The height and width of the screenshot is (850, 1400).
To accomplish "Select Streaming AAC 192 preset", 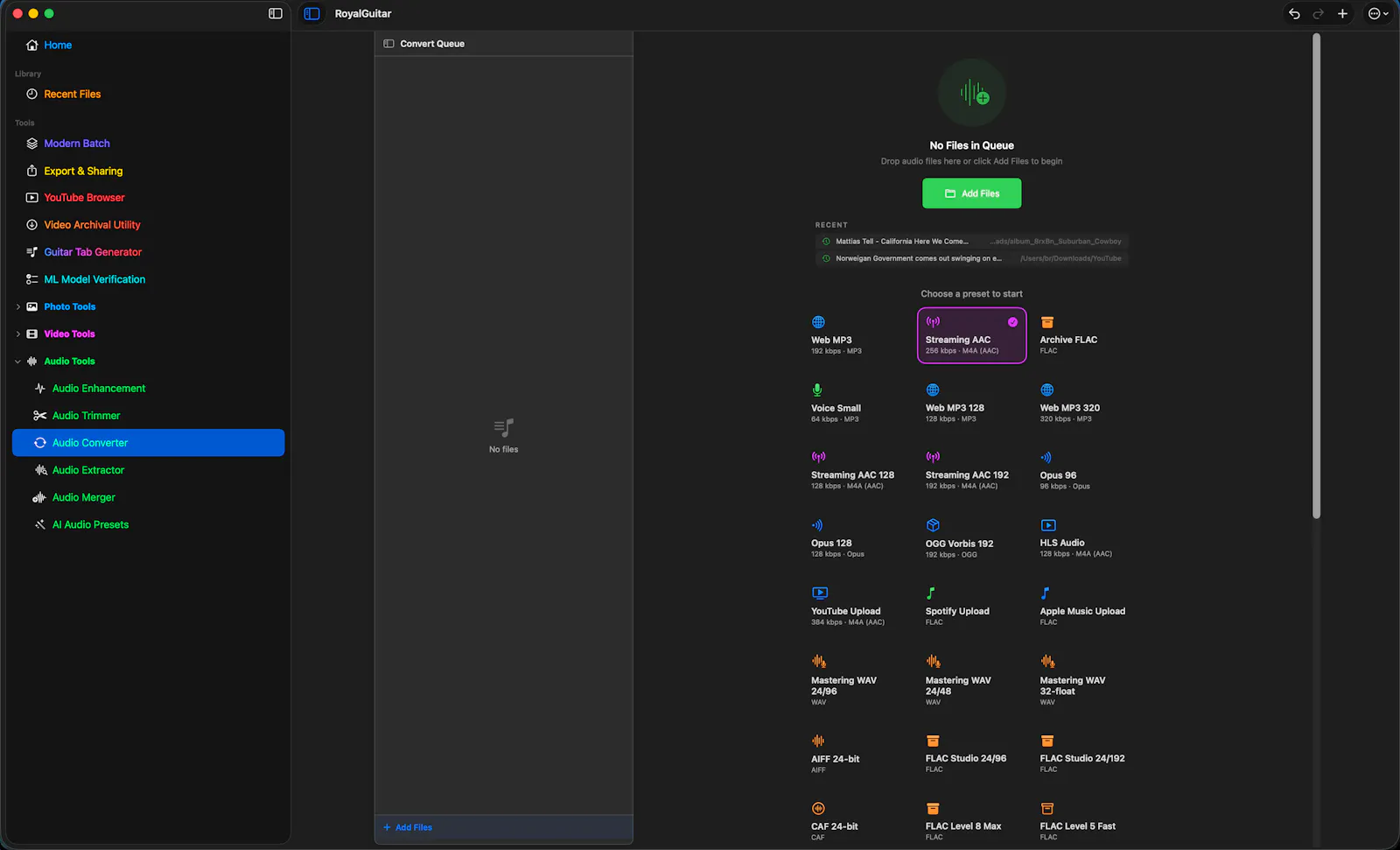I will (x=971, y=470).
